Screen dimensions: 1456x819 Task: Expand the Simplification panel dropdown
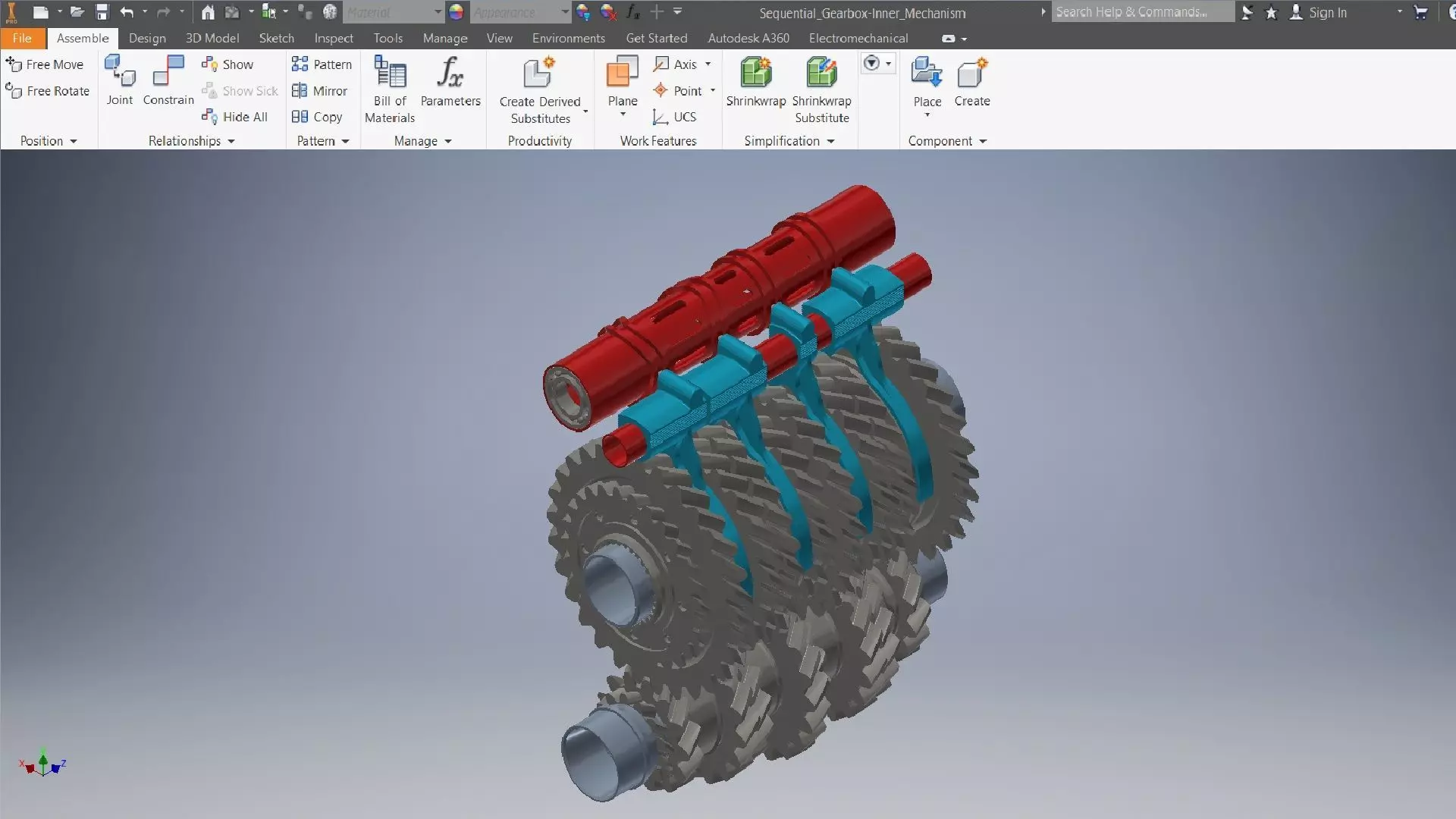(830, 142)
